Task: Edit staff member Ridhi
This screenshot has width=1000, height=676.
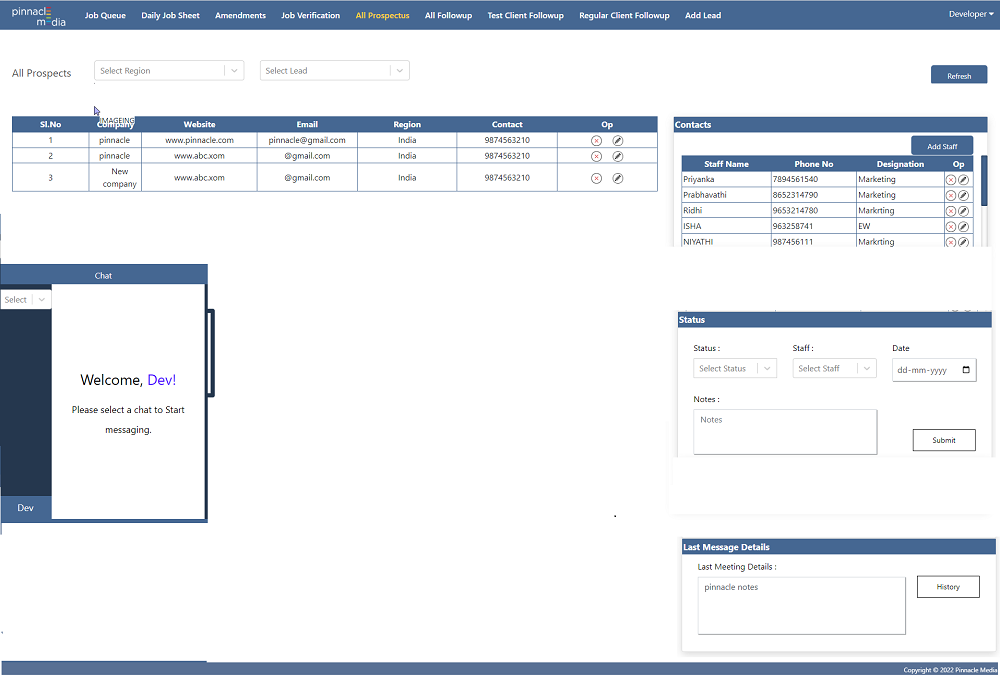Action: click(963, 212)
